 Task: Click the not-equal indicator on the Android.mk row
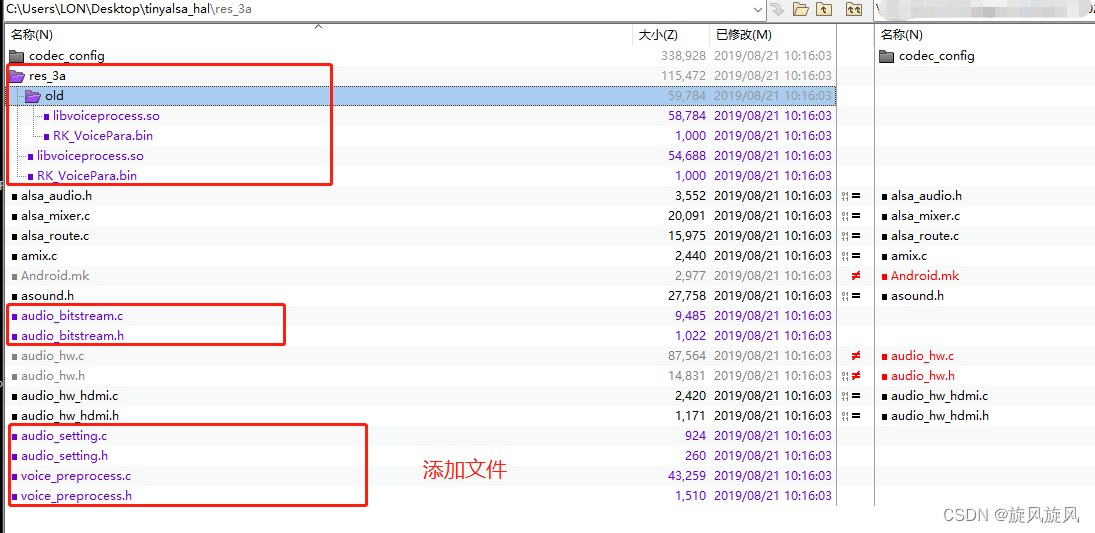[855, 276]
